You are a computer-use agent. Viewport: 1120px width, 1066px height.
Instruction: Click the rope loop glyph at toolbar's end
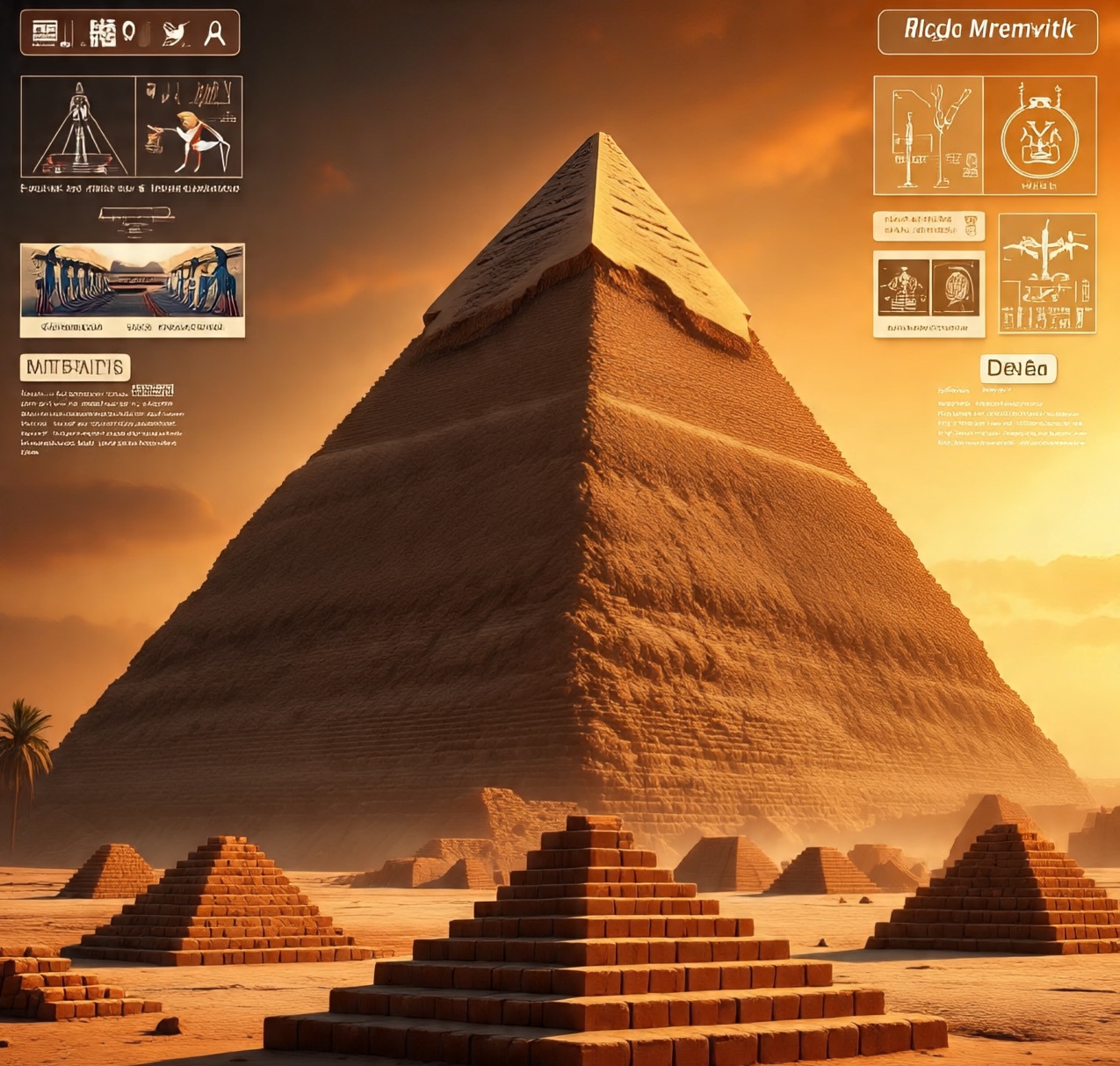click(x=213, y=32)
